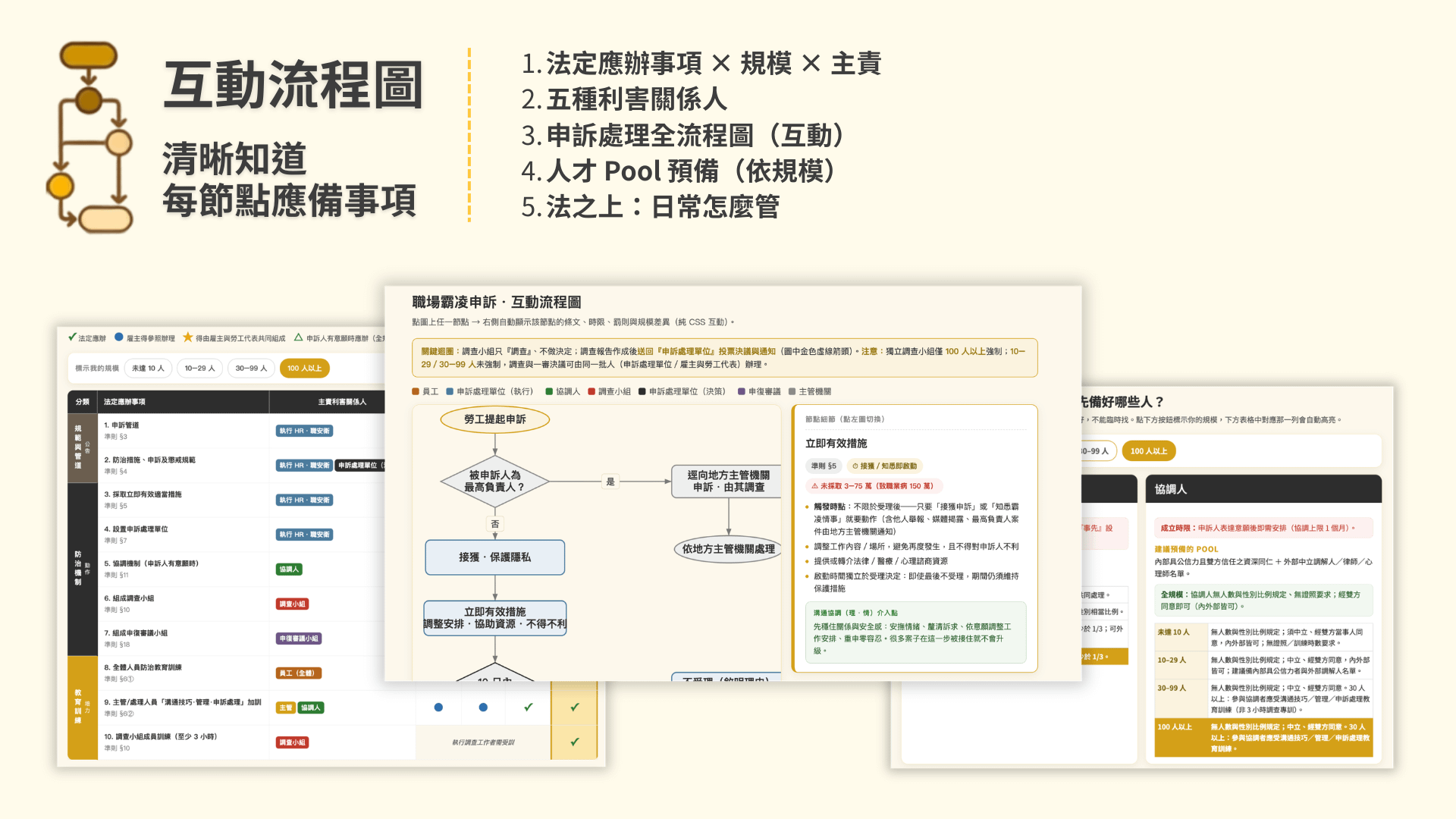Click the 被申訴人為最高負責人？decision diamond
Image resolution: width=1456 pixels, height=819 pixels.
tap(494, 482)
